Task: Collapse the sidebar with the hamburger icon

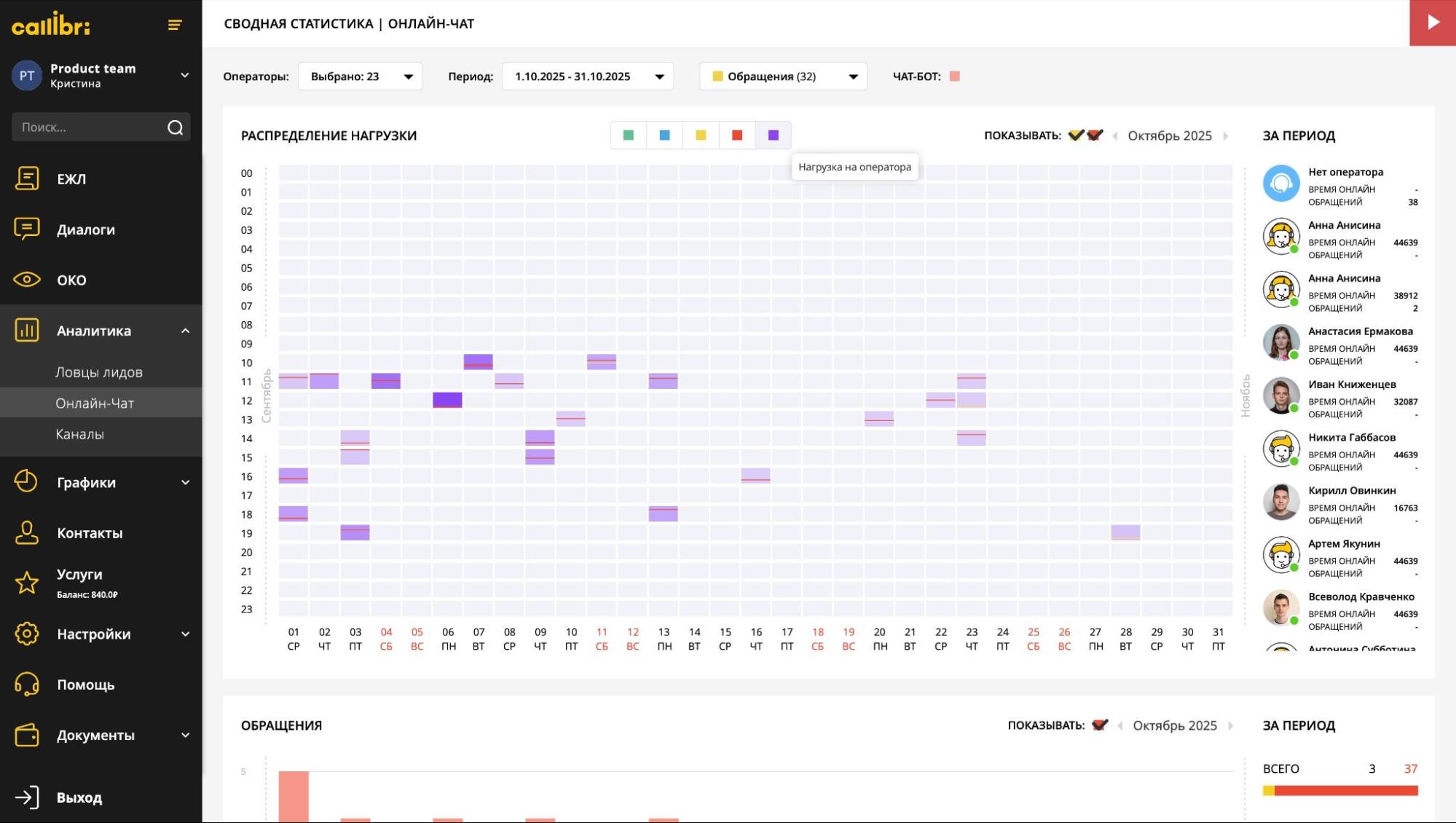Action: [175, 25]
